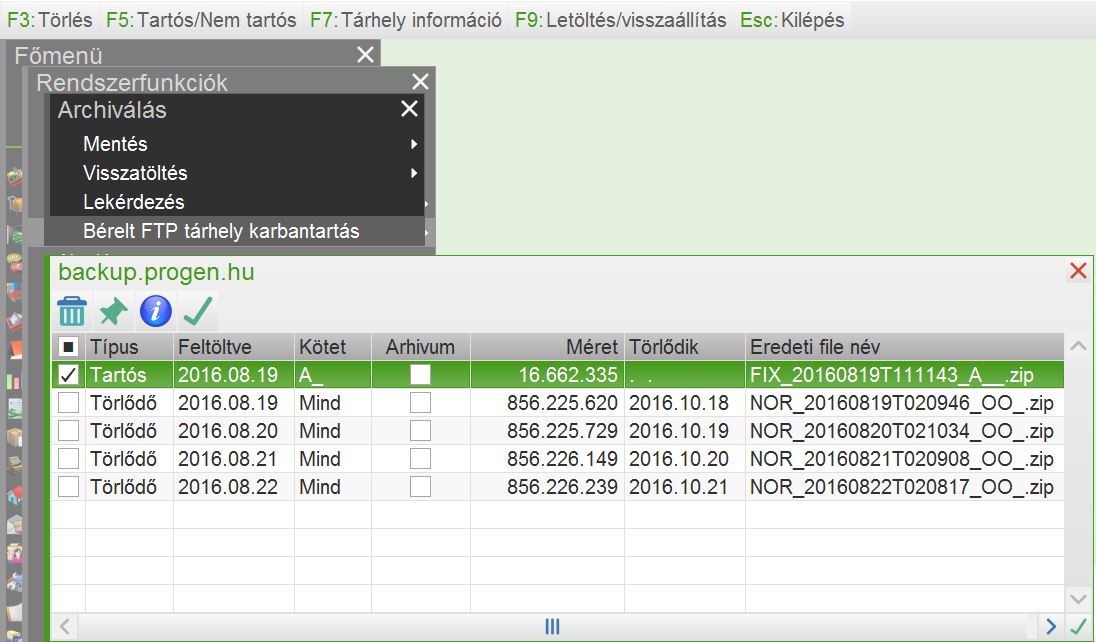Sort by the Típus column header
The width and height of the screenshot is (1096, 642).
click(x=129, y=347)
